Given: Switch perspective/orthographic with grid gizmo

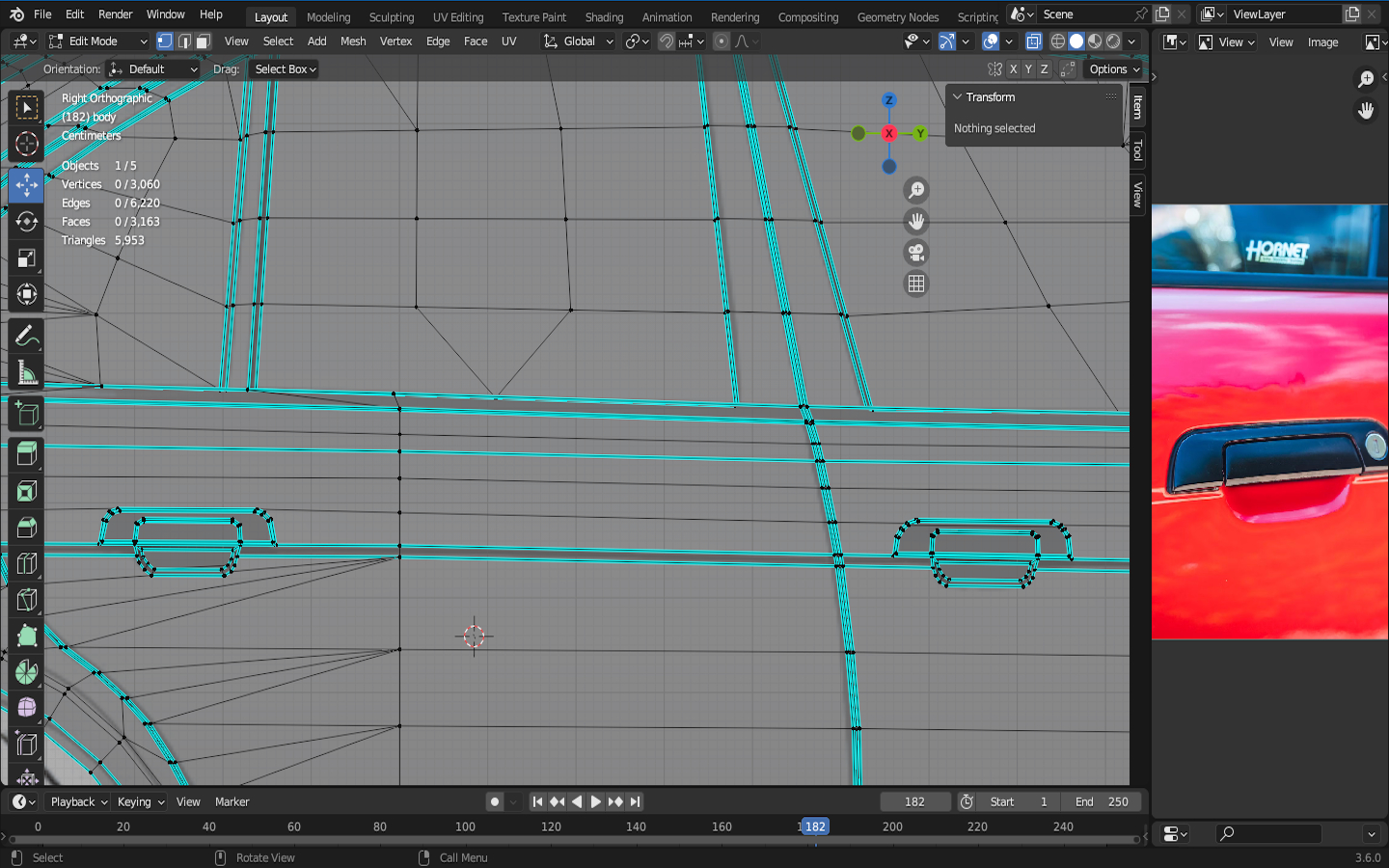Looking at the screenshot, I should pos(916,284).
